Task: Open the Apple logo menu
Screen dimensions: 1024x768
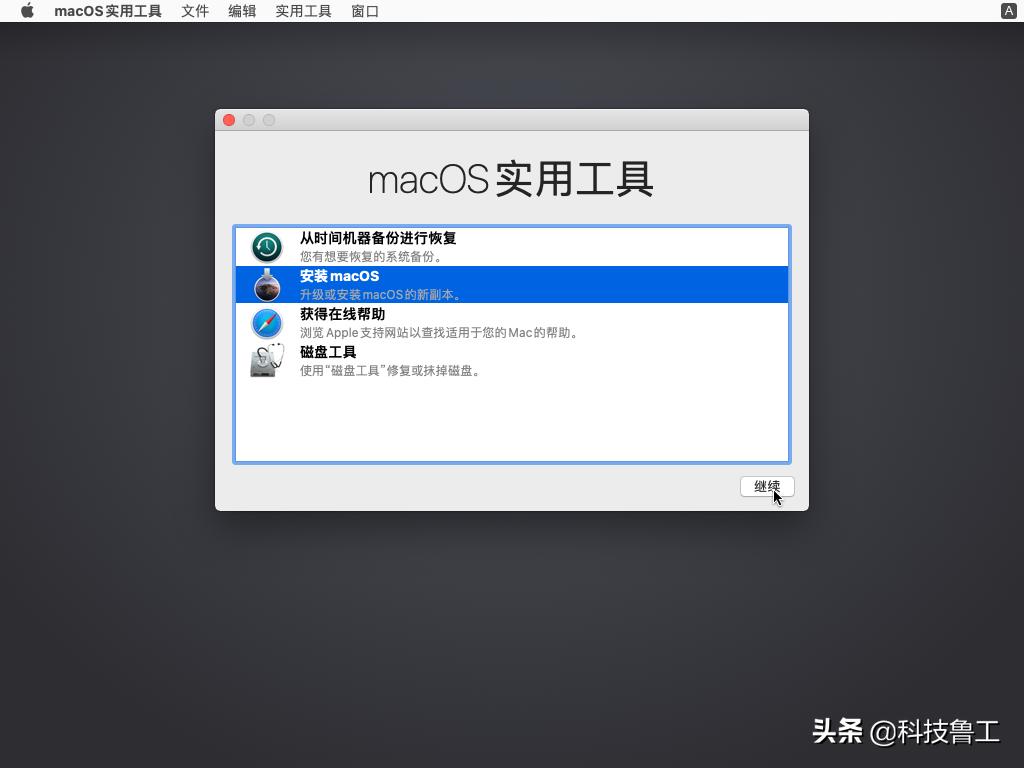Action: click(27, 11)
